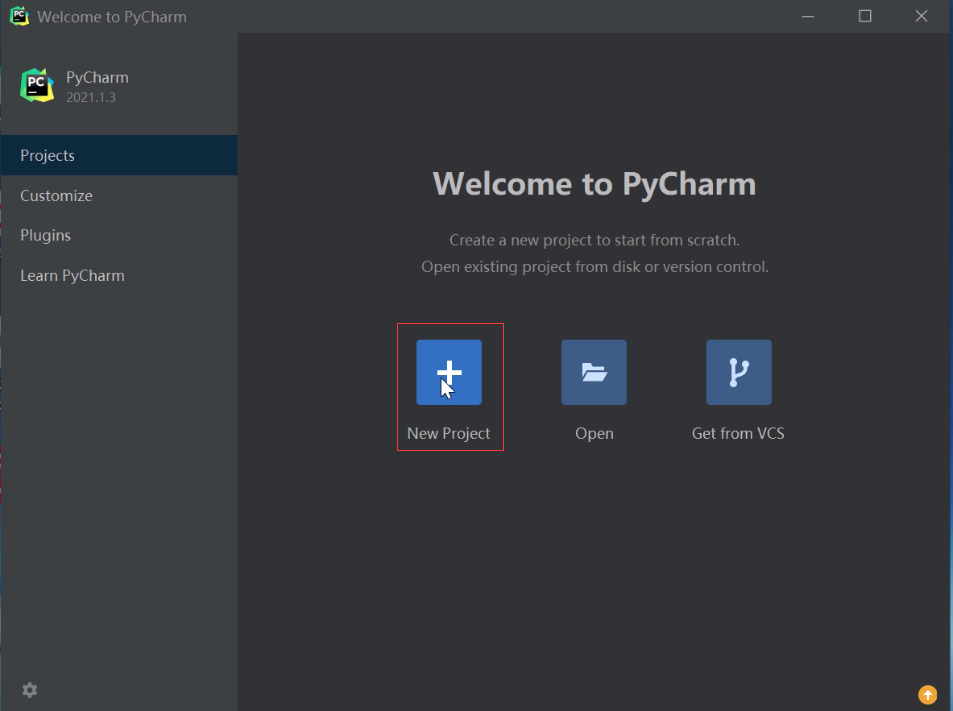This screenshot has height=711, width=953.
Task: Maximize the Welcome to PyCharm window
Action: [865, 16]
